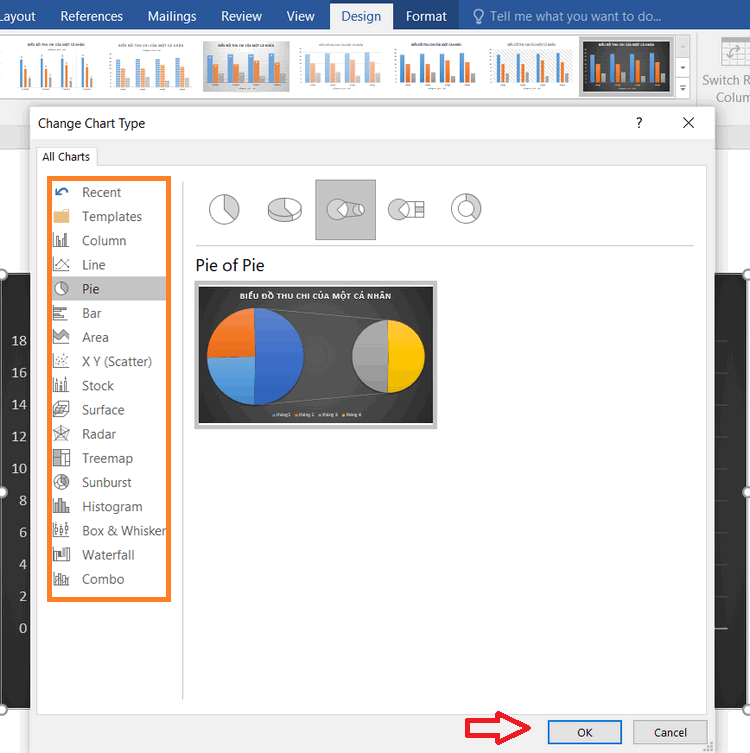The height and width of the screenshot is (753, 750).
Task: Apply the fifth bold-color chart style
Action: (x=436, y=66)
